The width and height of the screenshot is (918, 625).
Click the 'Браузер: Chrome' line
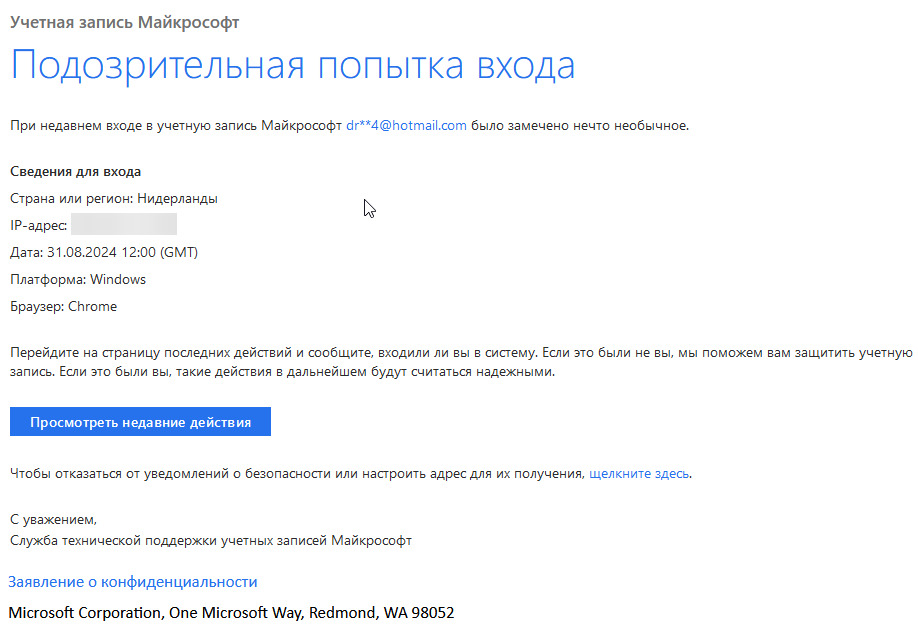click(63, 306)
